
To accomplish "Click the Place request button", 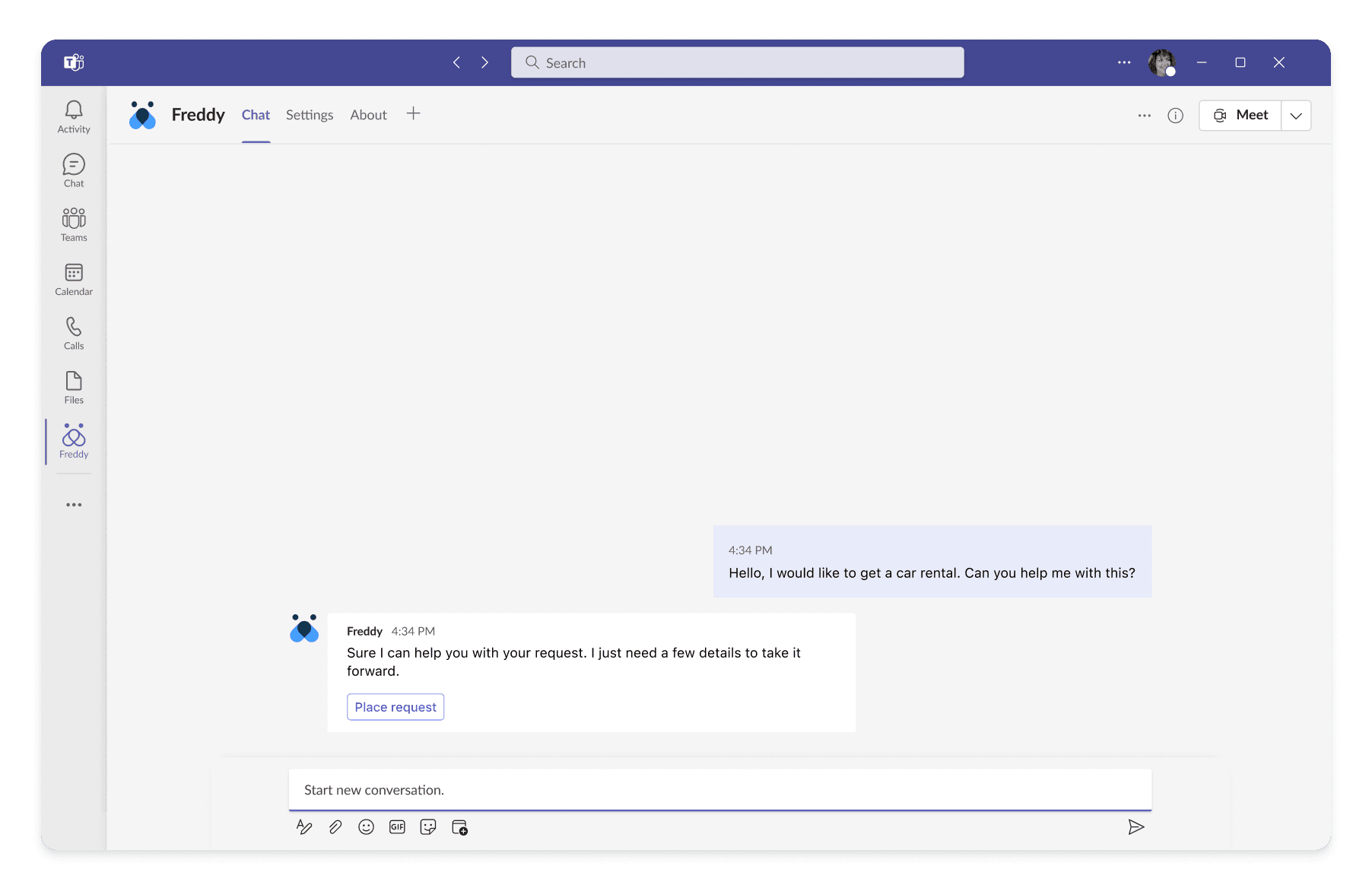I will tap(395, 707).
